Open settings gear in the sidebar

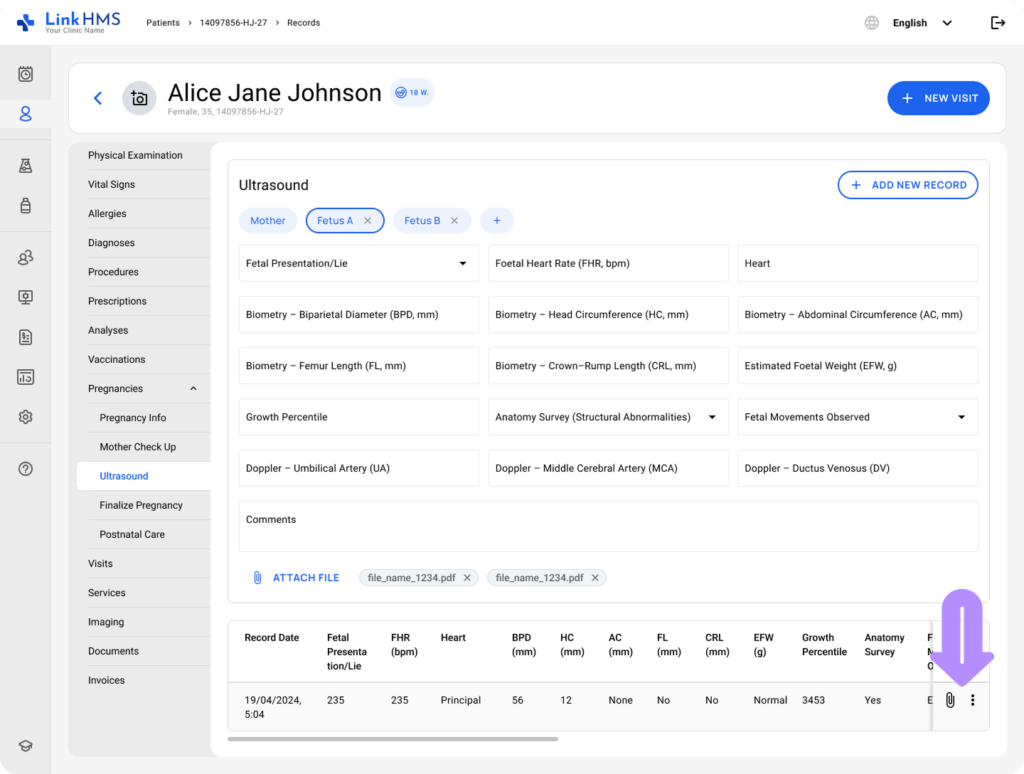26,417
